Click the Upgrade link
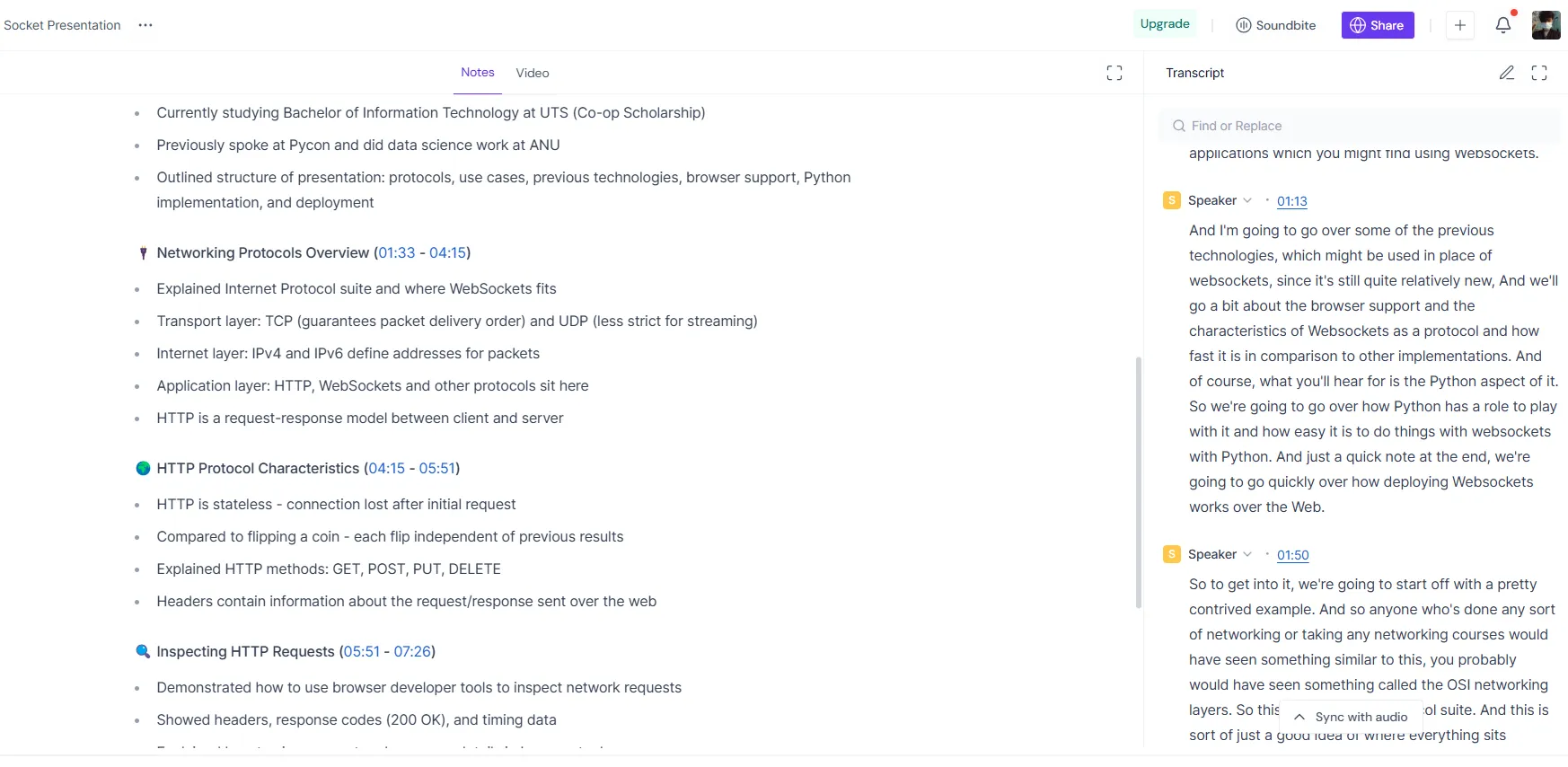 pos(1164,24)
